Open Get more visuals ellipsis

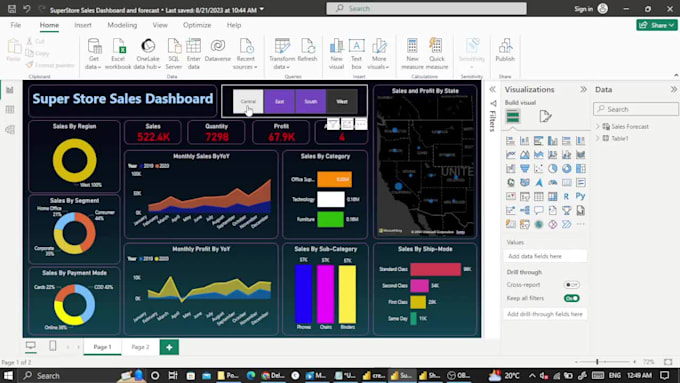point(580,224)
